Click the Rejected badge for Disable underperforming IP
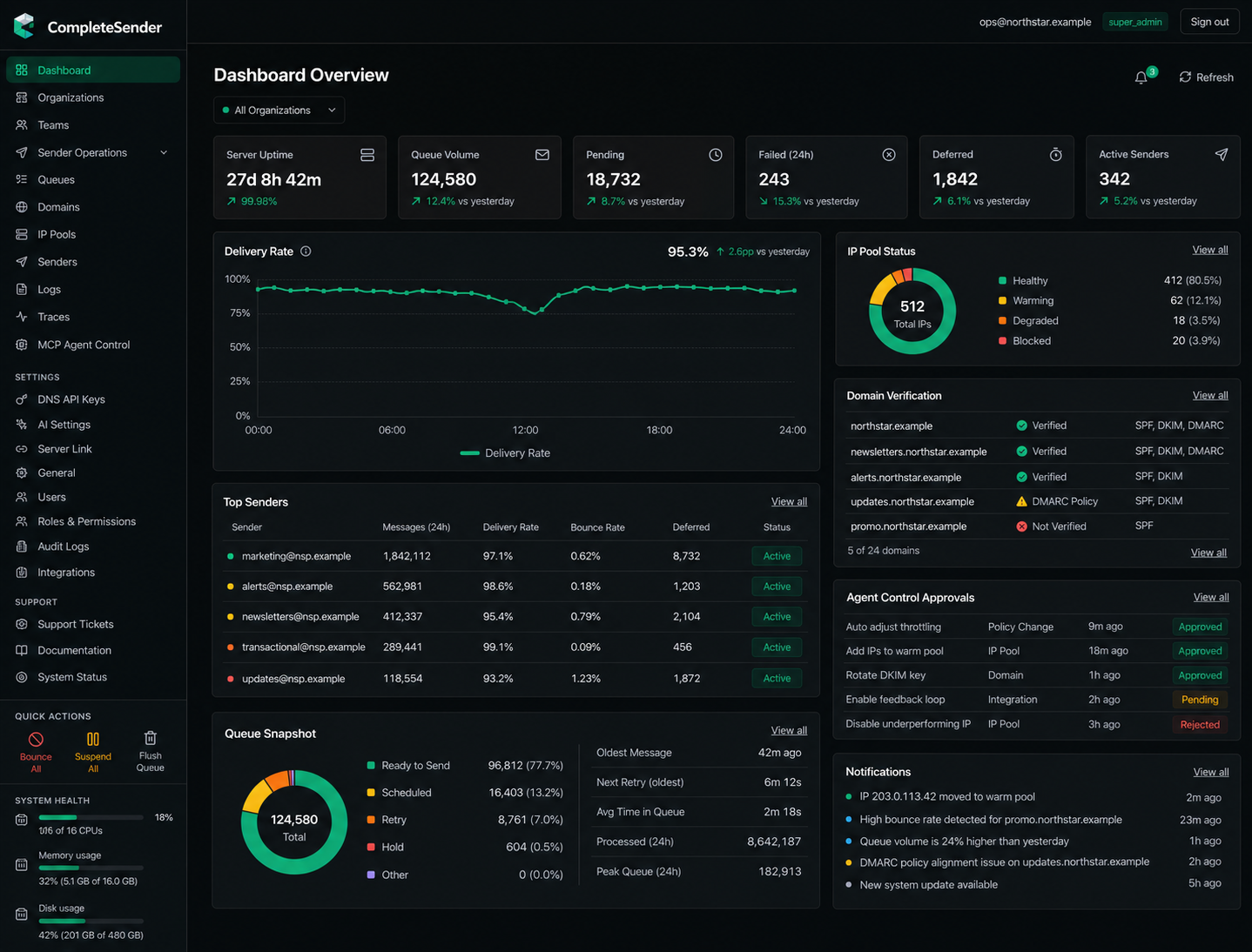This screenshot has height=952, width=1252. (1200, 725)
